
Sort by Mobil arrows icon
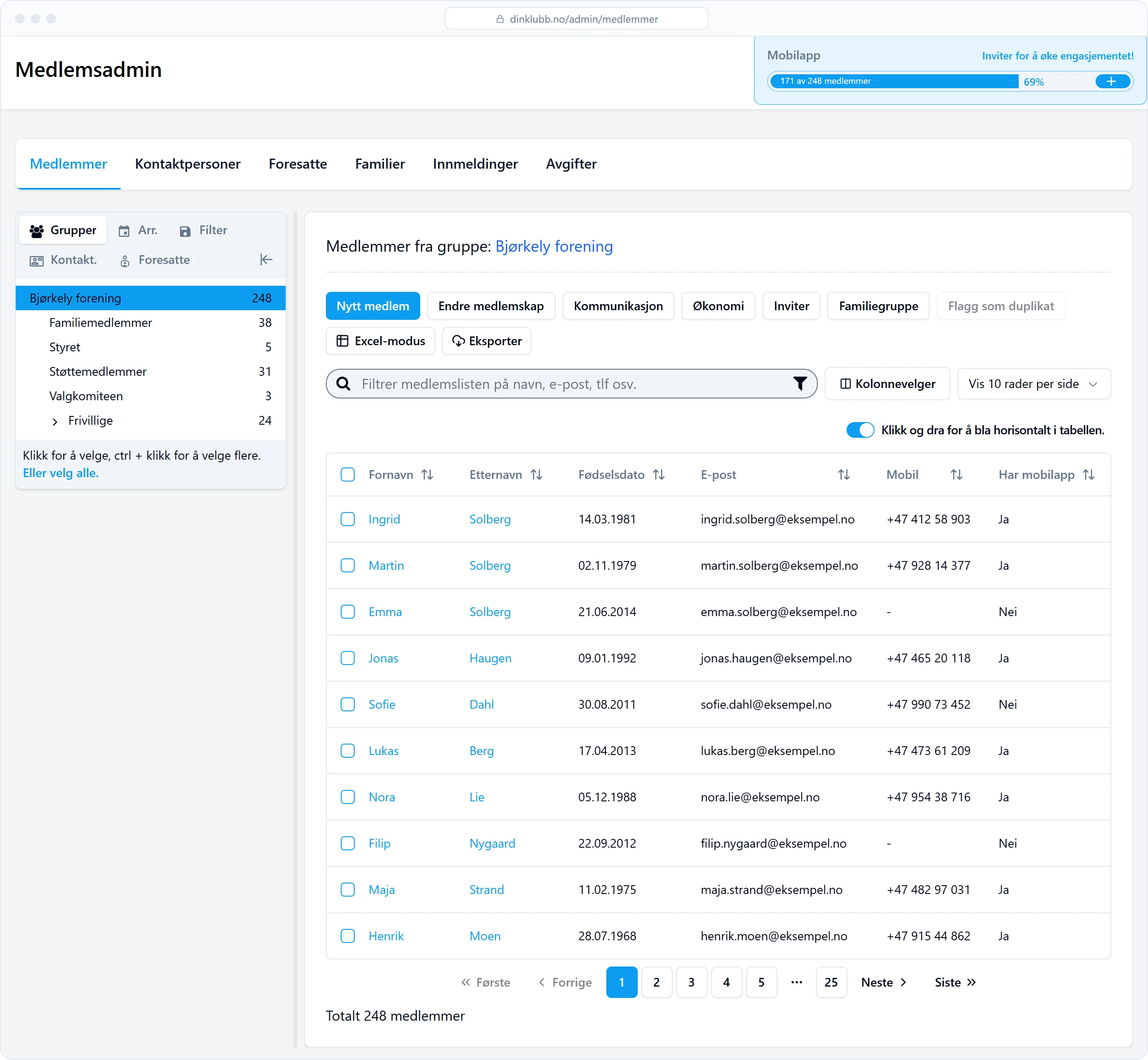point(956,475)
